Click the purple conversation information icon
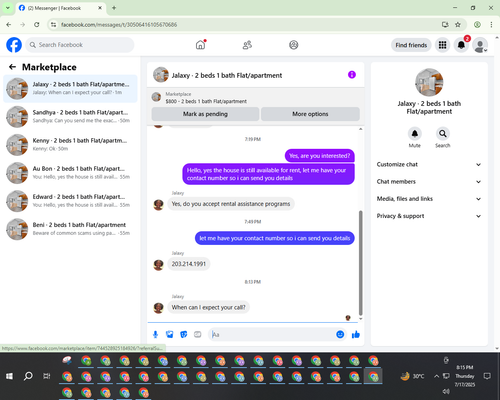500x400 pixels. click(352, 75)
